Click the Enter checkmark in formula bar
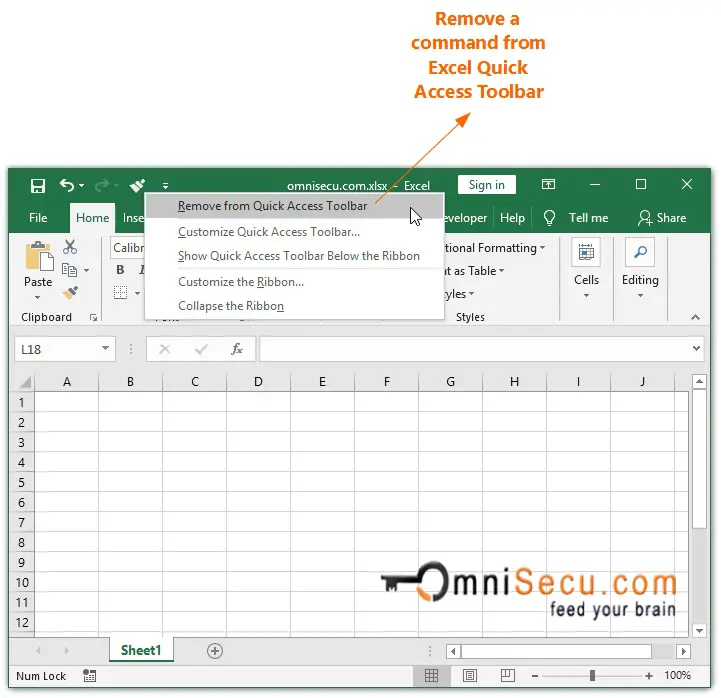The width and height of the screenshot is (721, 698). (201, 349)
